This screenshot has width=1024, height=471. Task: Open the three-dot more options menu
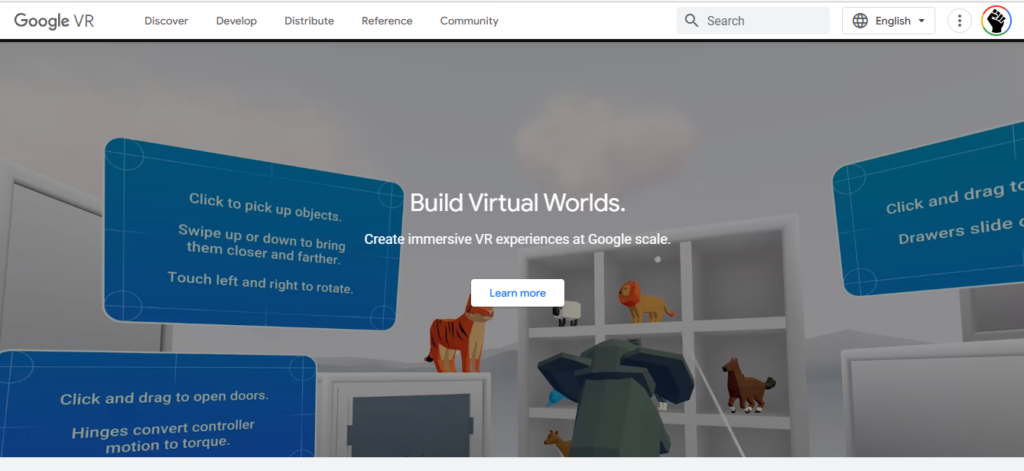[959, 21]
